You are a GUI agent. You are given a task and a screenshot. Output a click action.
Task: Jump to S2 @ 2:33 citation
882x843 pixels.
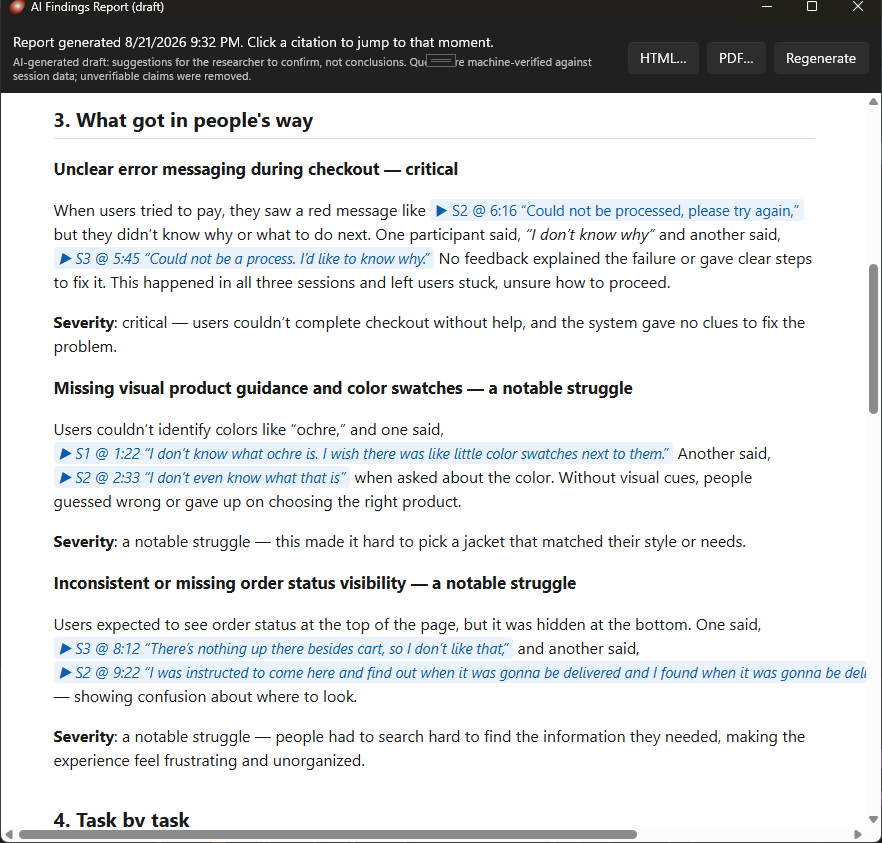(201, 478)
